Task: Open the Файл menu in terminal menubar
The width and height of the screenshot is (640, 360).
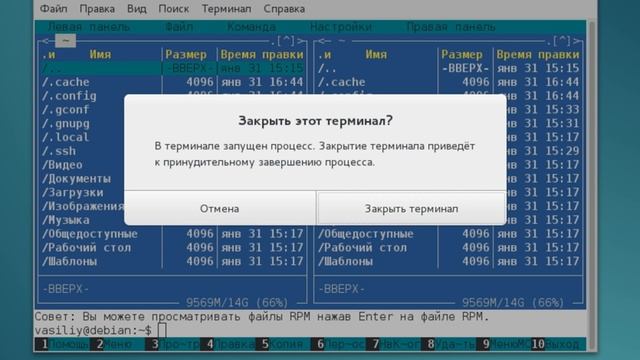Action: coord(53,9)
